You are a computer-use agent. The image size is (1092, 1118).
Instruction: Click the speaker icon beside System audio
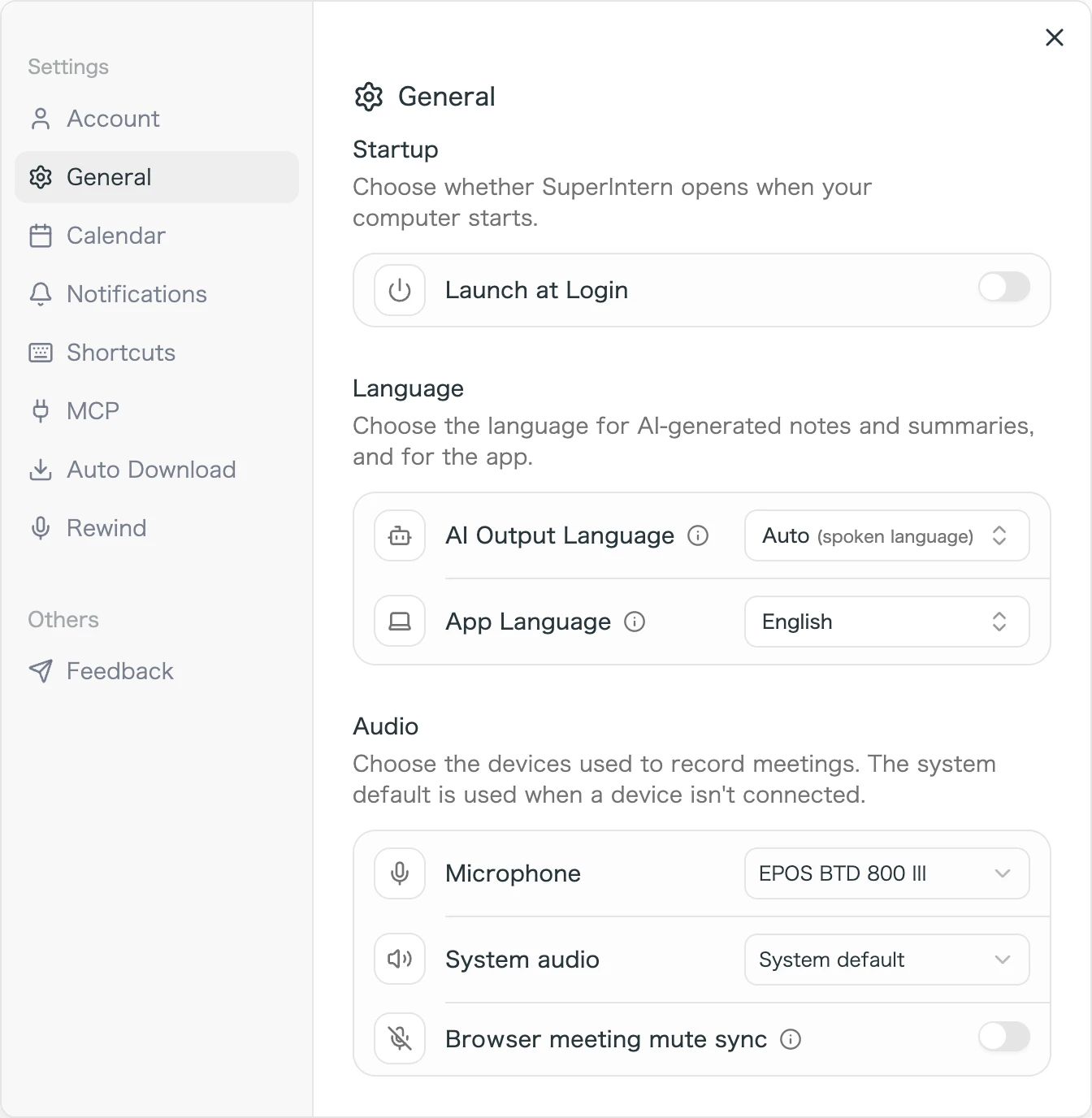(x=400, y=960)
